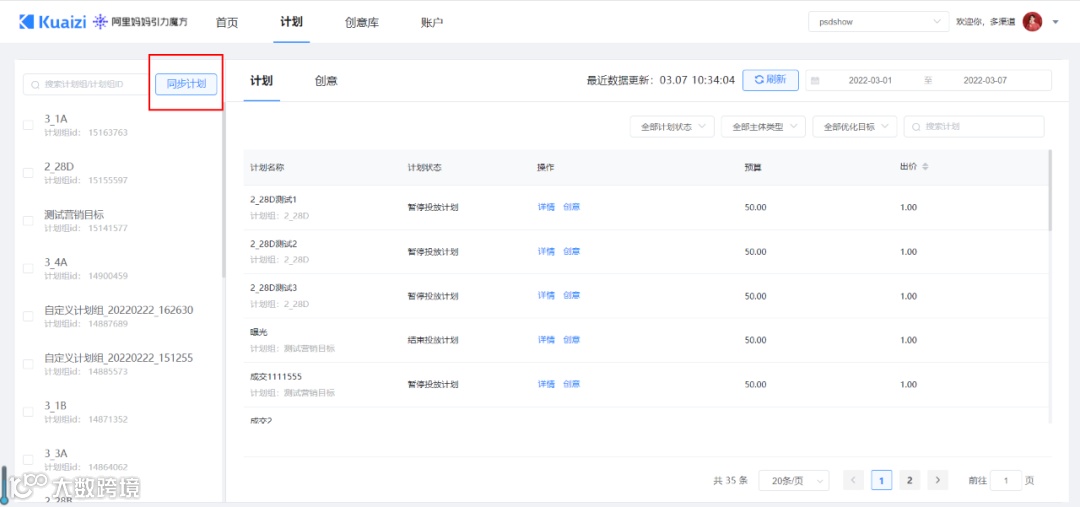This screenshot has height=507, width=1080.
Task: Open 创意 for 2_28D测试2
Action: [x=572, y=251]
